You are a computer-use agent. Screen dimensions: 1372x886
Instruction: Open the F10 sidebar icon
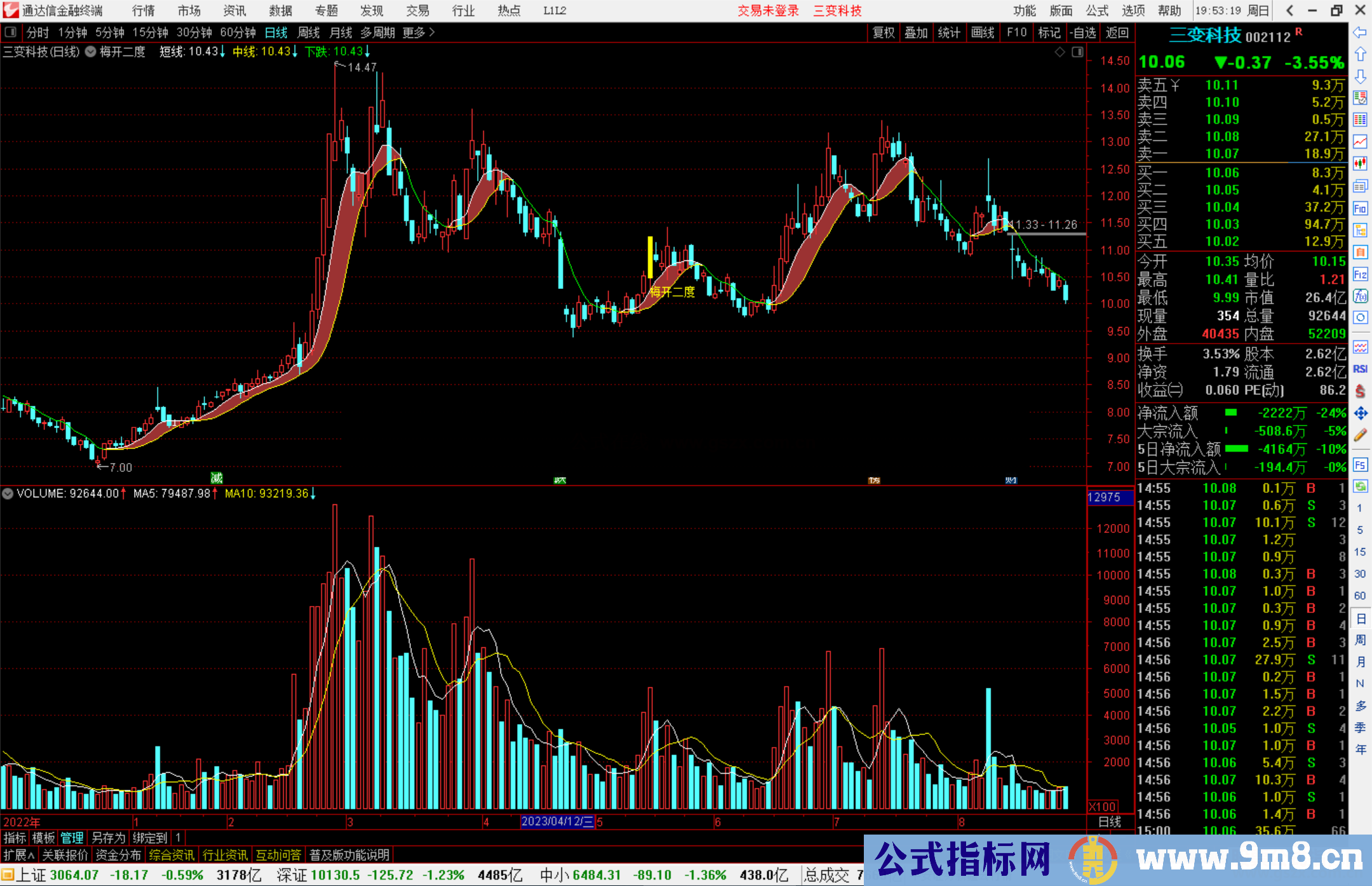[x=1360, y=208]
